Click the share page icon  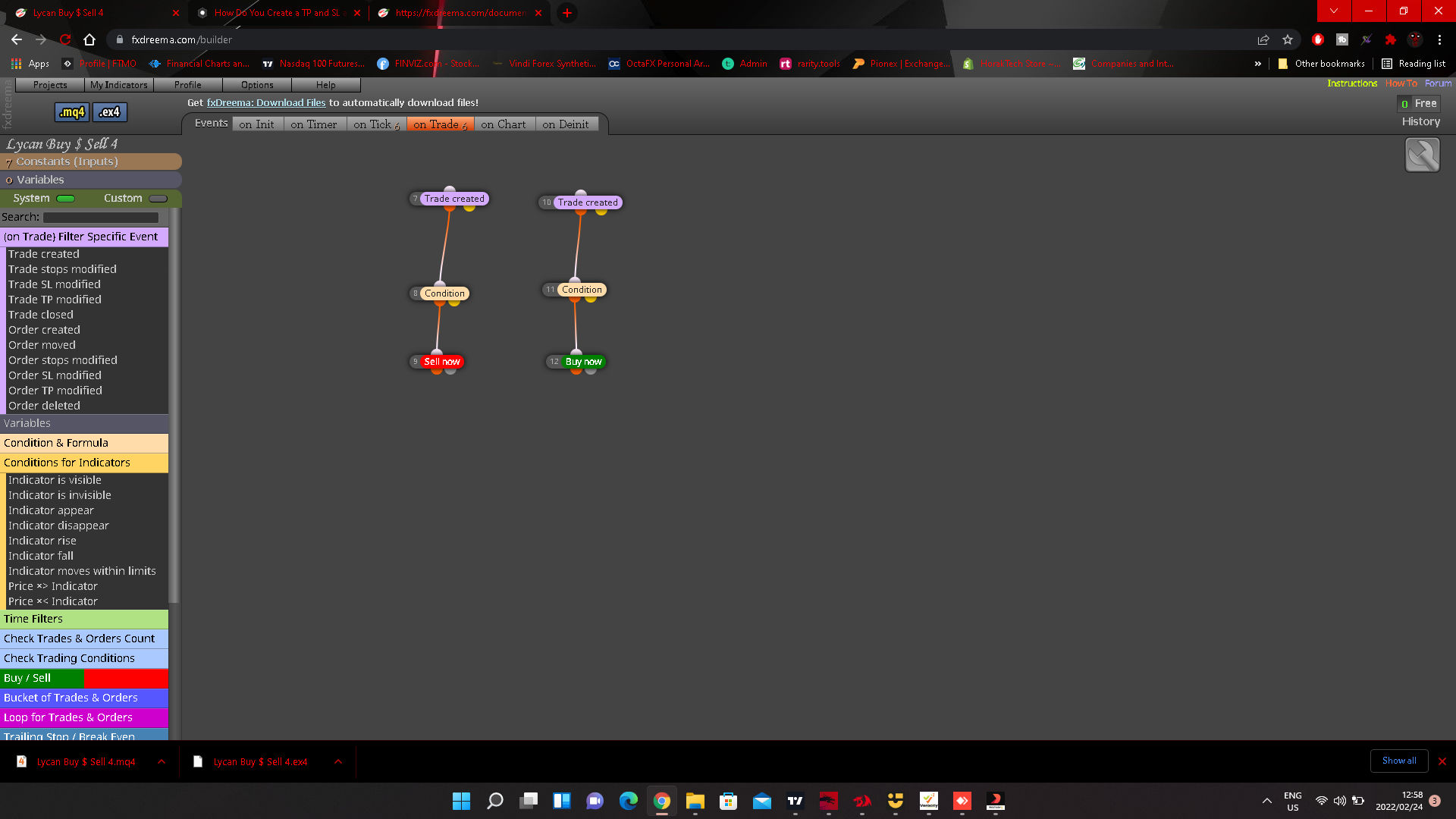[x=1263, y=39]
